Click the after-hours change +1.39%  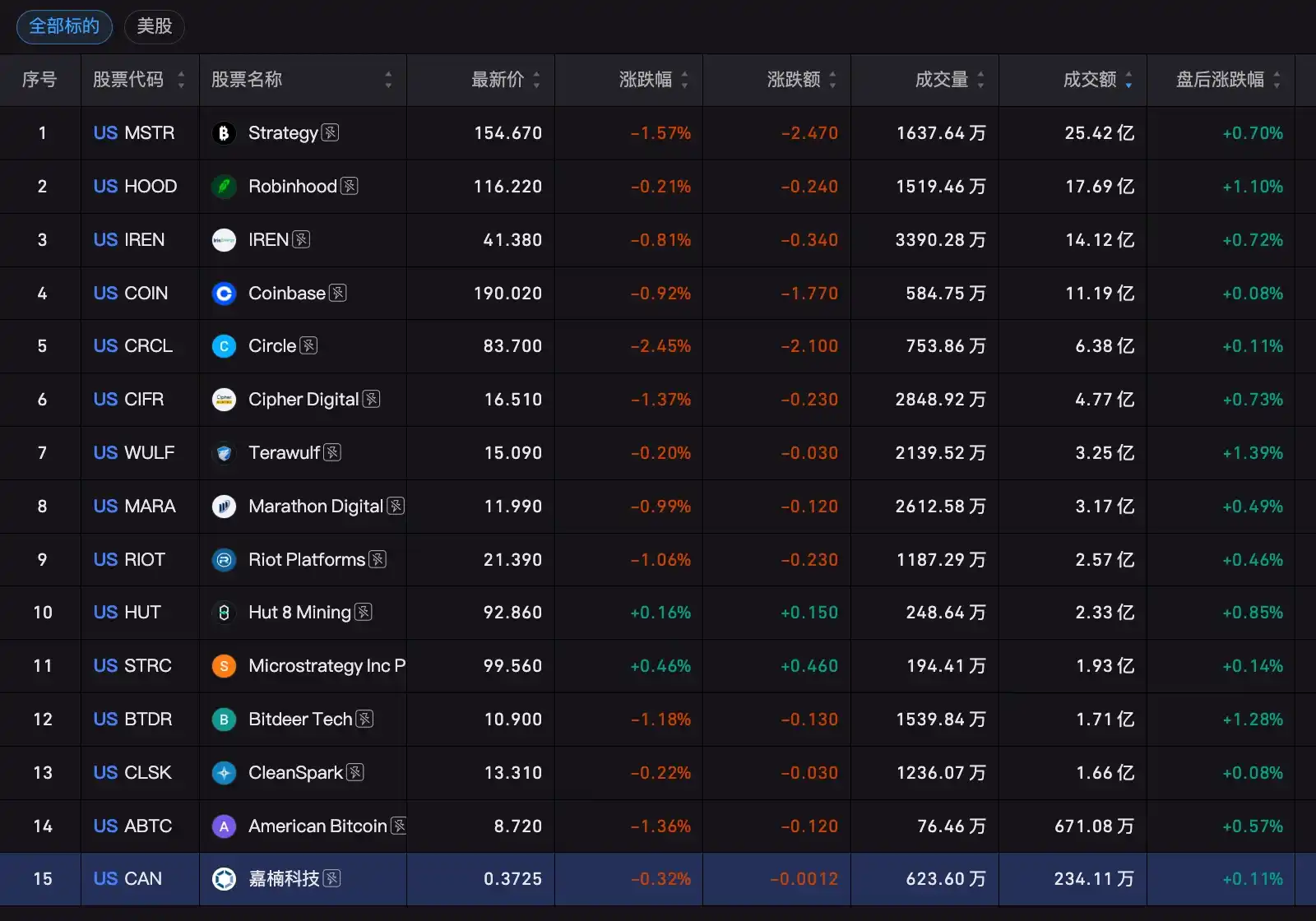pos(1253,453)
